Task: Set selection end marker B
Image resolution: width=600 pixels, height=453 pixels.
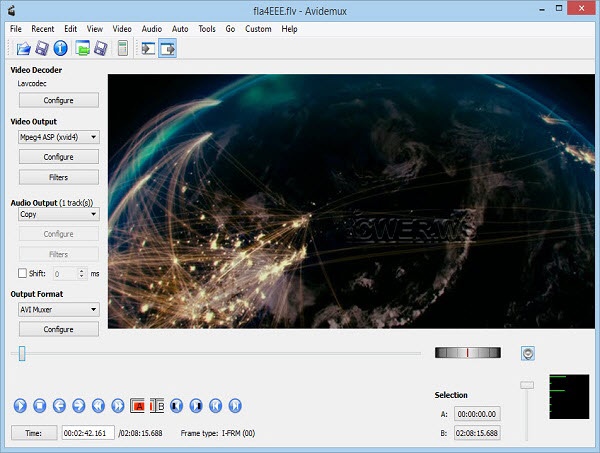Action: pyautogui.click(x=156, y=405)
